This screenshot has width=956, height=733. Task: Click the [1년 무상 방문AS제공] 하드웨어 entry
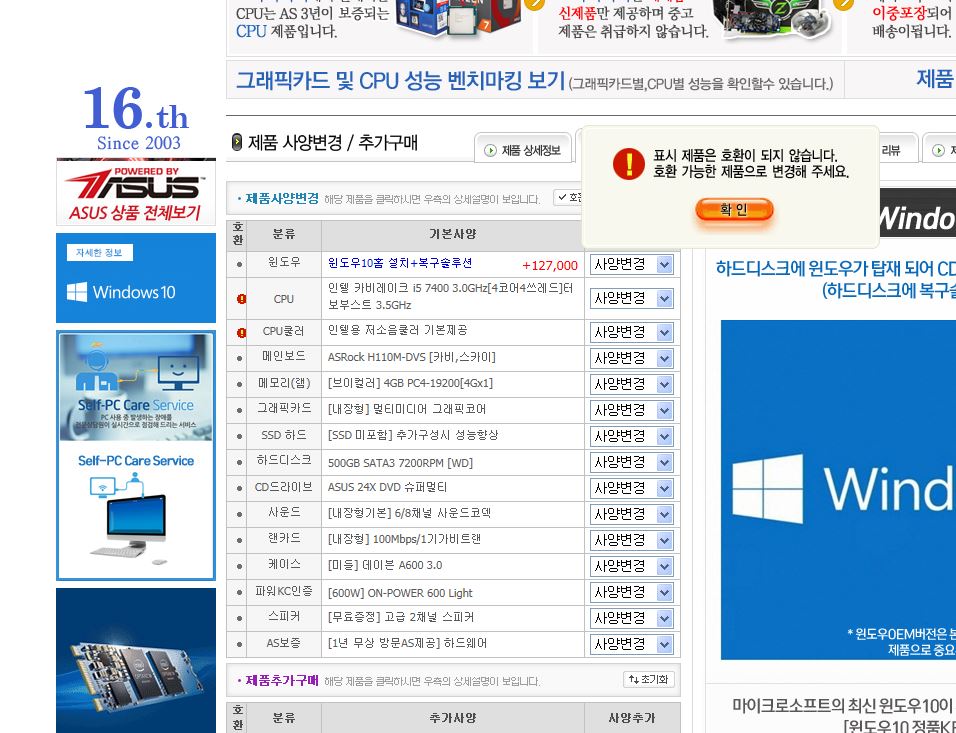tap(407, 643)
